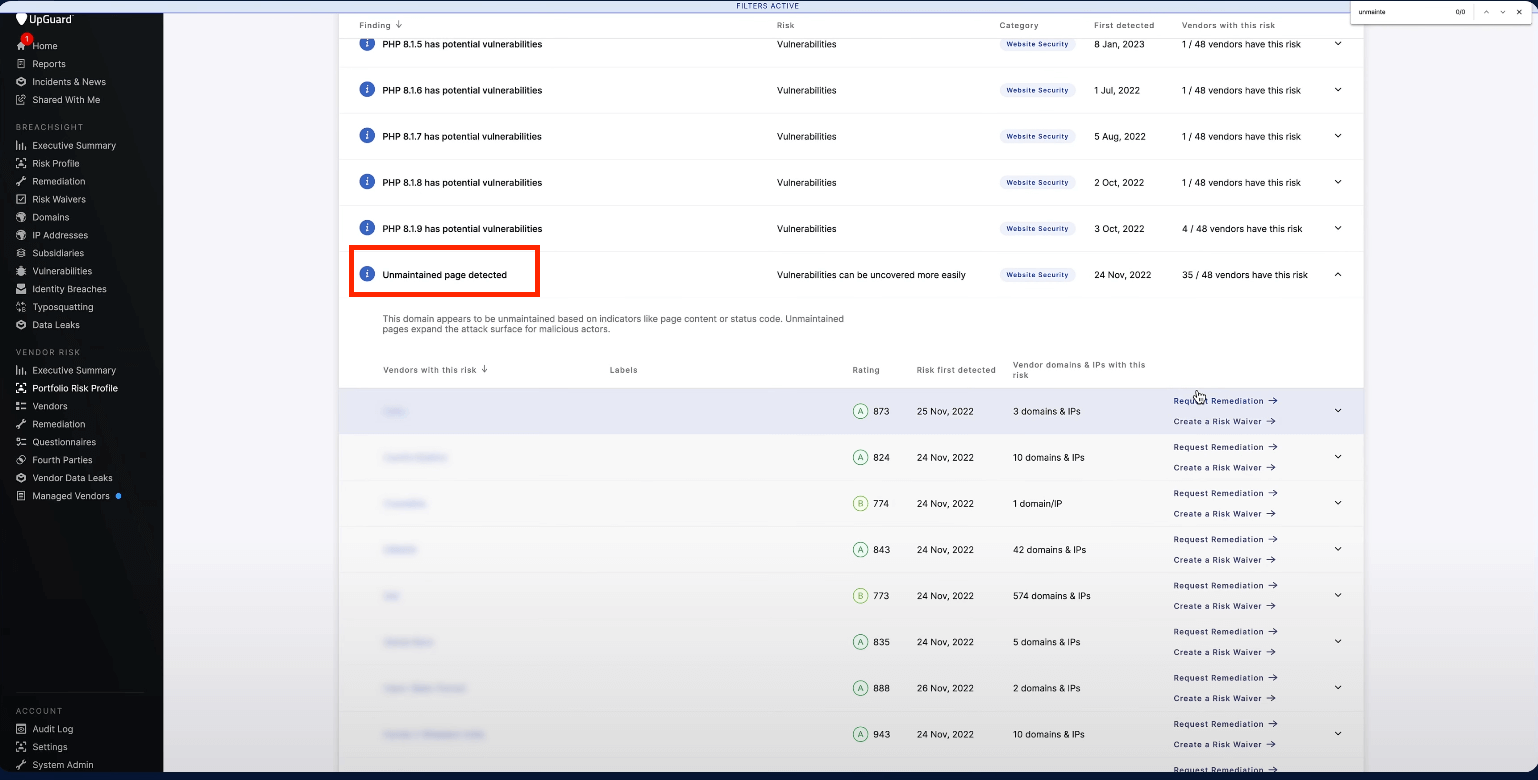Create a Risk Waiver for vendor rated 774

[x=1224, y=514]
